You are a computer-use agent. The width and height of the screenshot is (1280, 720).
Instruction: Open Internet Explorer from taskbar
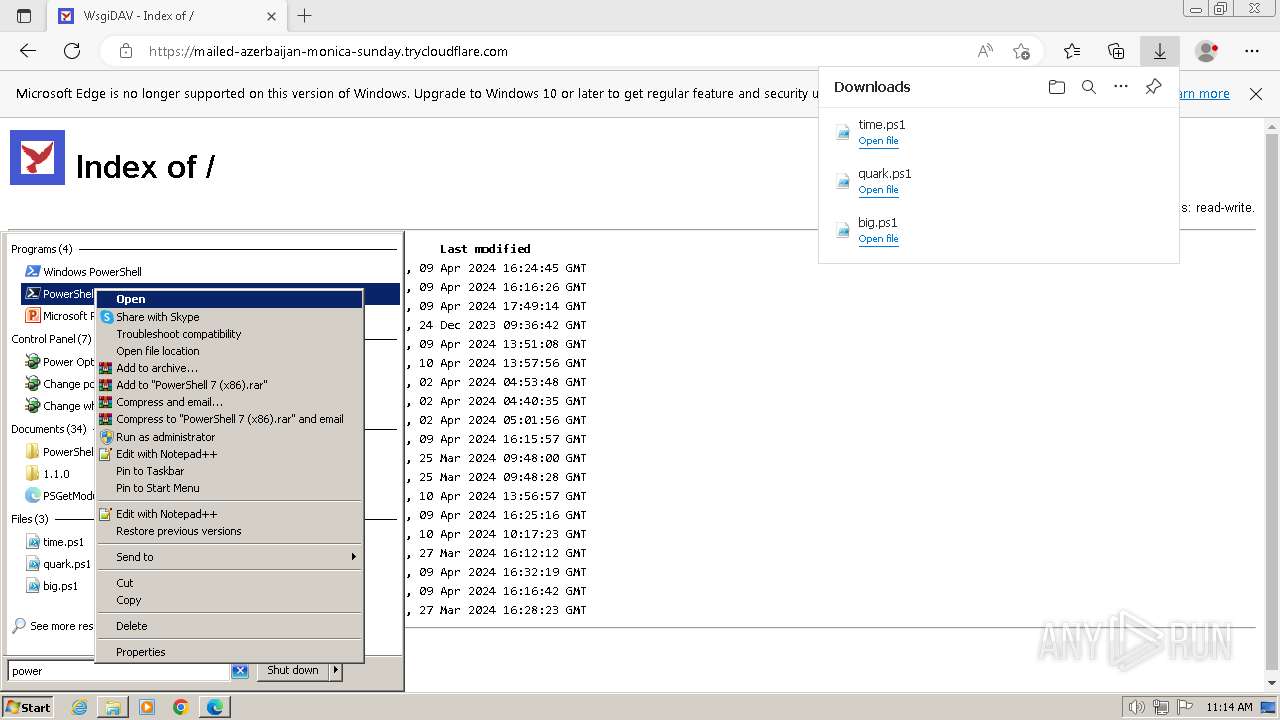click(79, 707)
